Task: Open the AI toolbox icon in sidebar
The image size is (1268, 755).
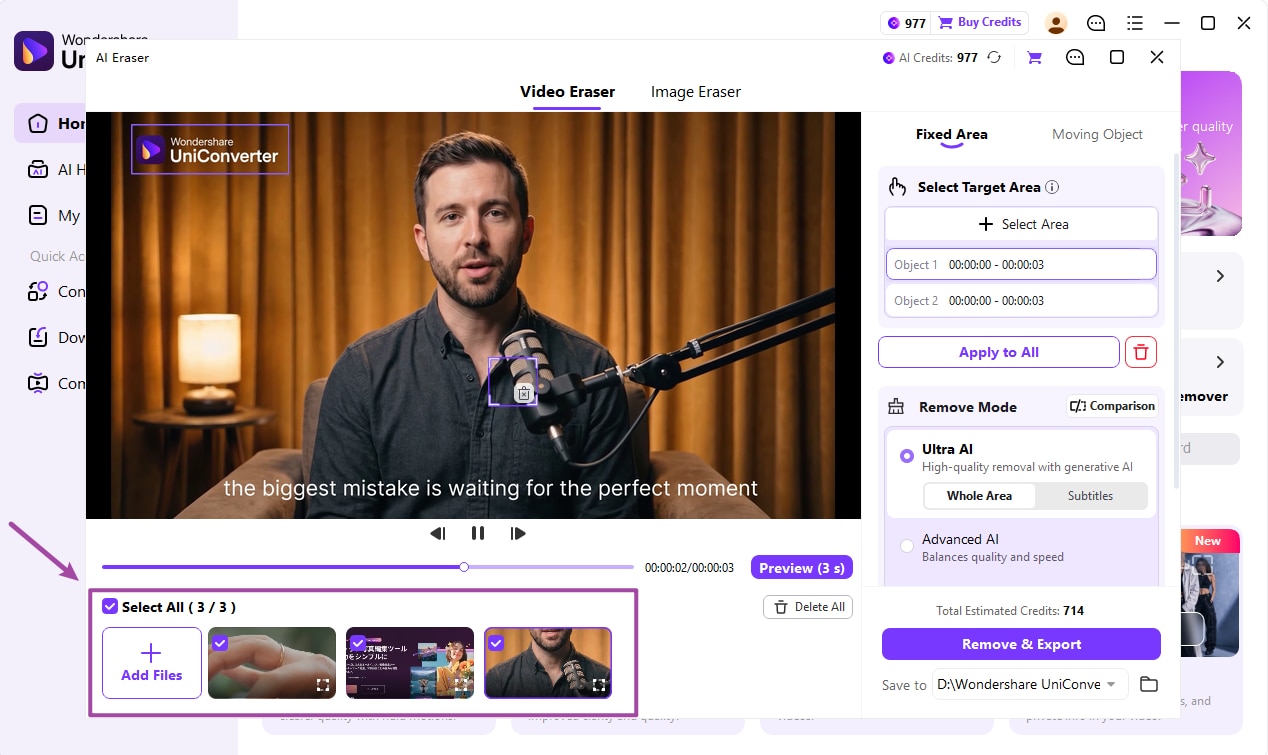Action: pyautogui.click(x=38, y=170)
